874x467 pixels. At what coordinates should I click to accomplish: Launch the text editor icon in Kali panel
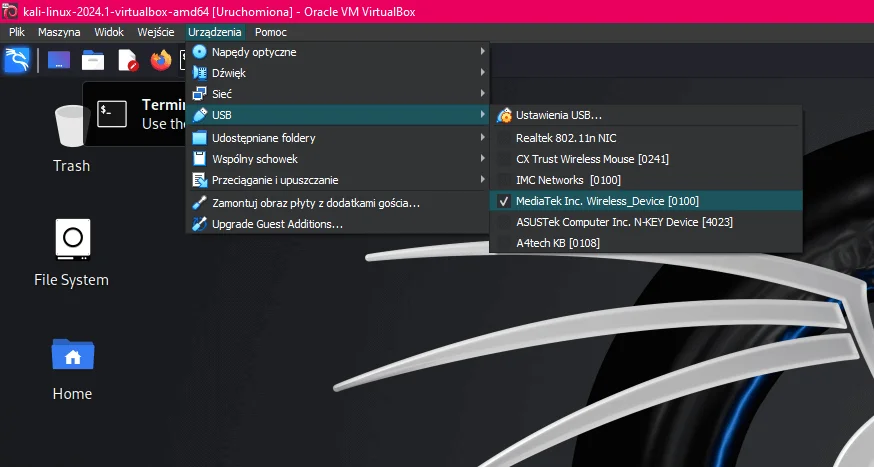(128, 60)
